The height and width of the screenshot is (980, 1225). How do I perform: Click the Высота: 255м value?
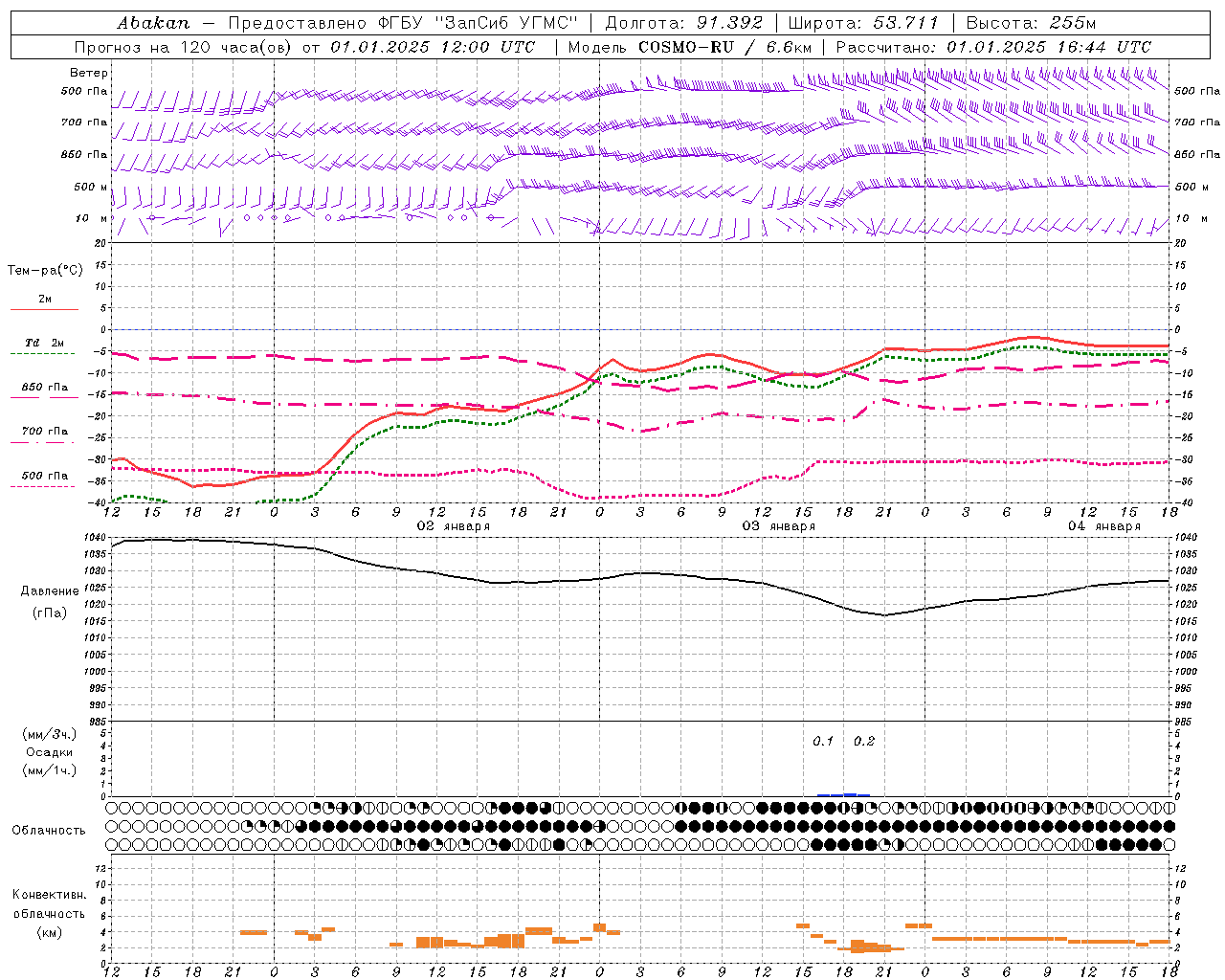pos(1031,23)
